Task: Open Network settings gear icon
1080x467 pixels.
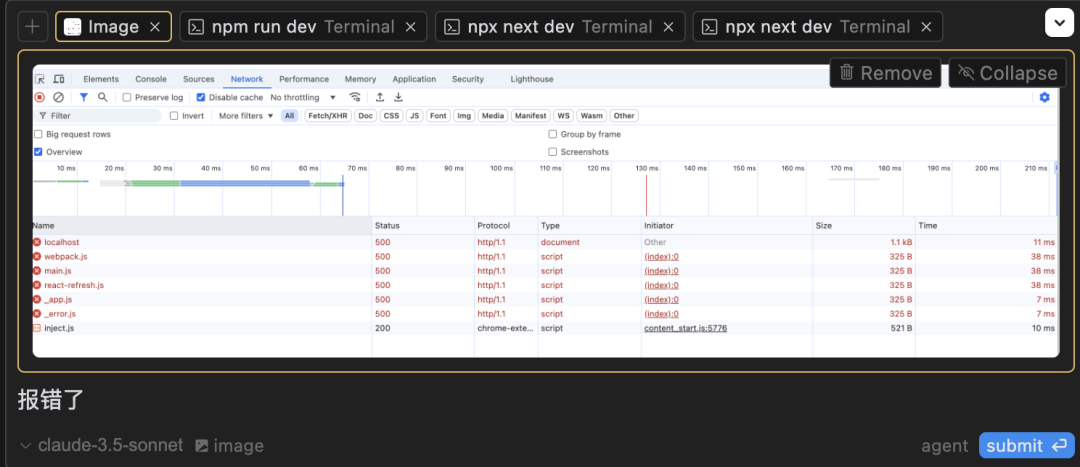Action: (x=1044, y=98)
